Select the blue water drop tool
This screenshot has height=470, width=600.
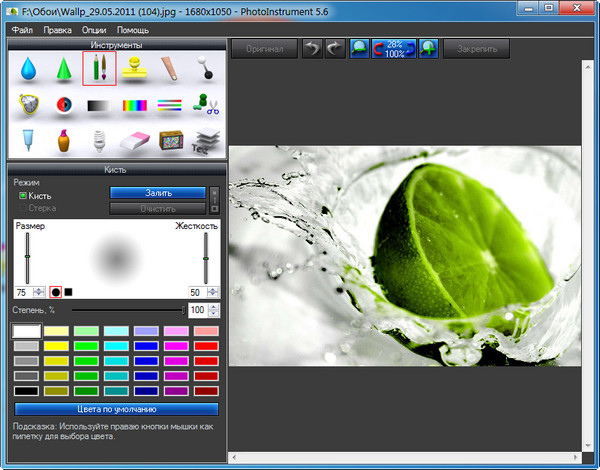pyautogui.click(x=26, y=70)
